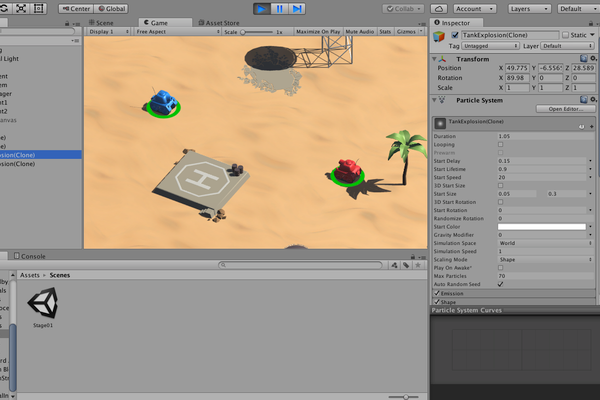Click the white Start Color swatch
This screenshot has width=600, height=400.
(541, 227)
